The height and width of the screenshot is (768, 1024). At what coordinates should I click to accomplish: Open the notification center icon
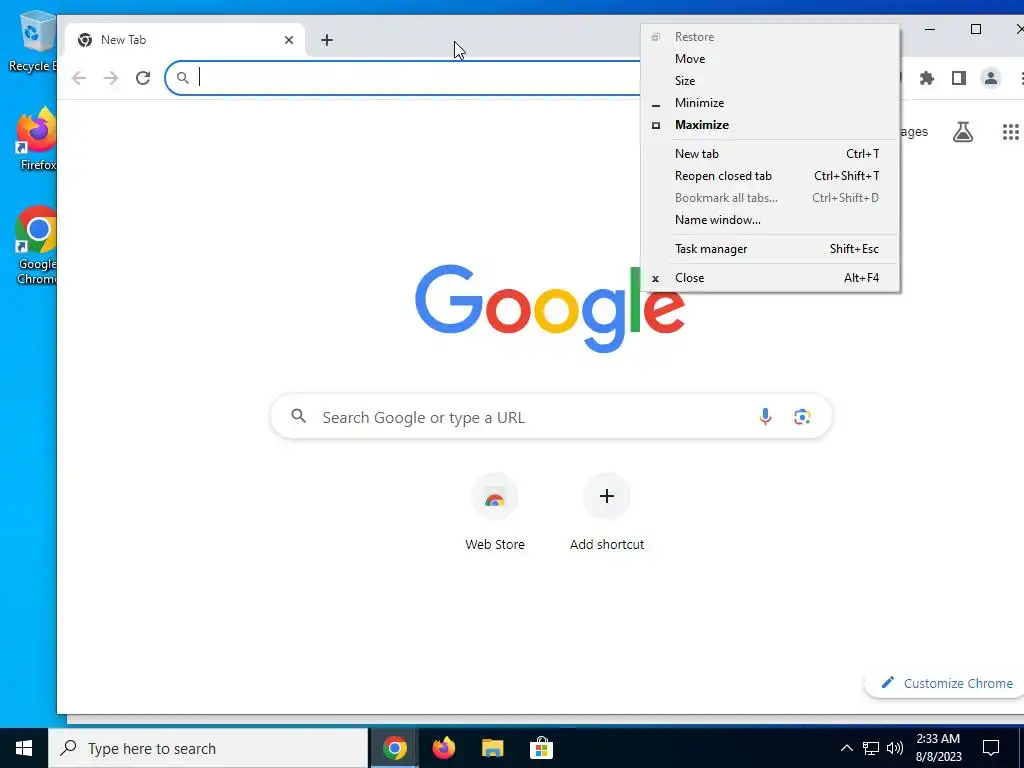991,748
